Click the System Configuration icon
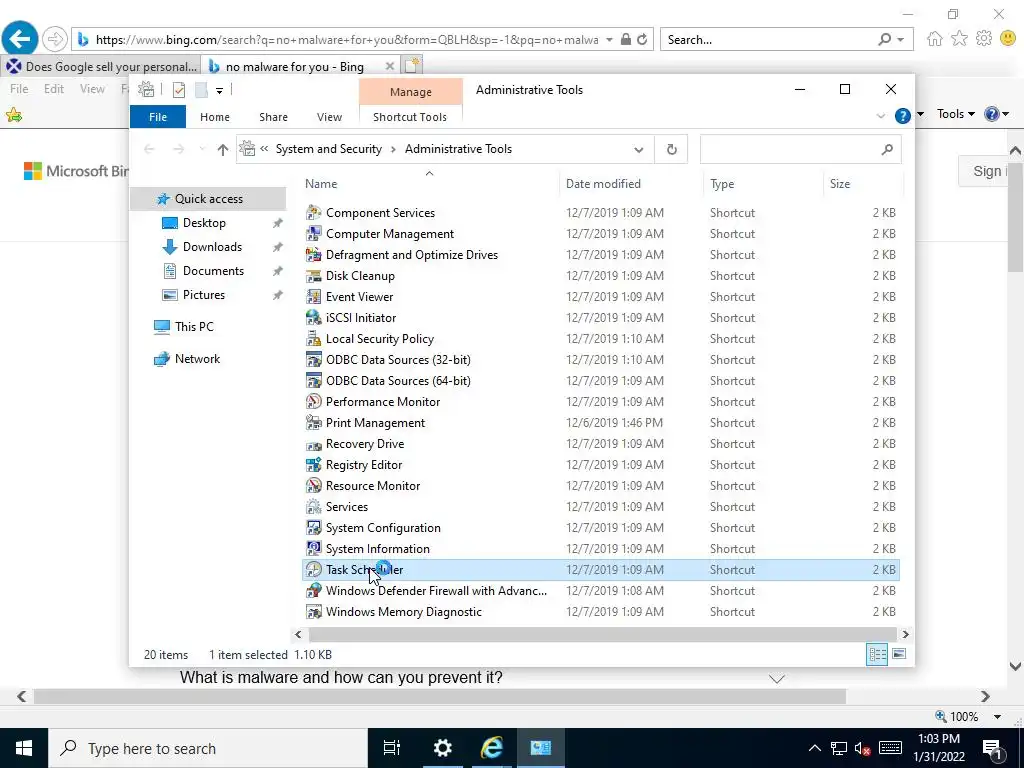Image resolution: width=1024 pixels, height=768 pixels. point(314,528)
